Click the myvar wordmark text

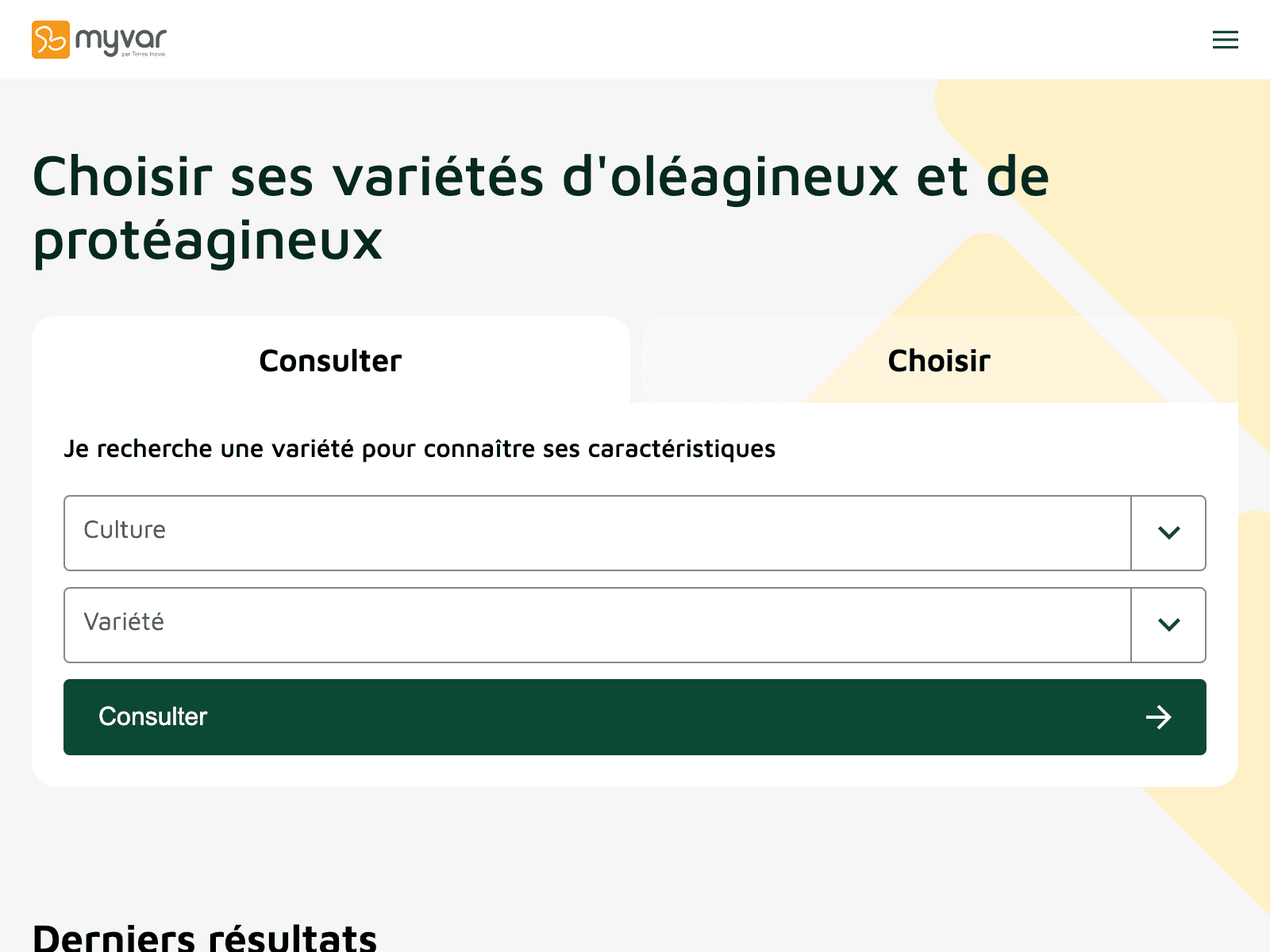pos(121,38)
